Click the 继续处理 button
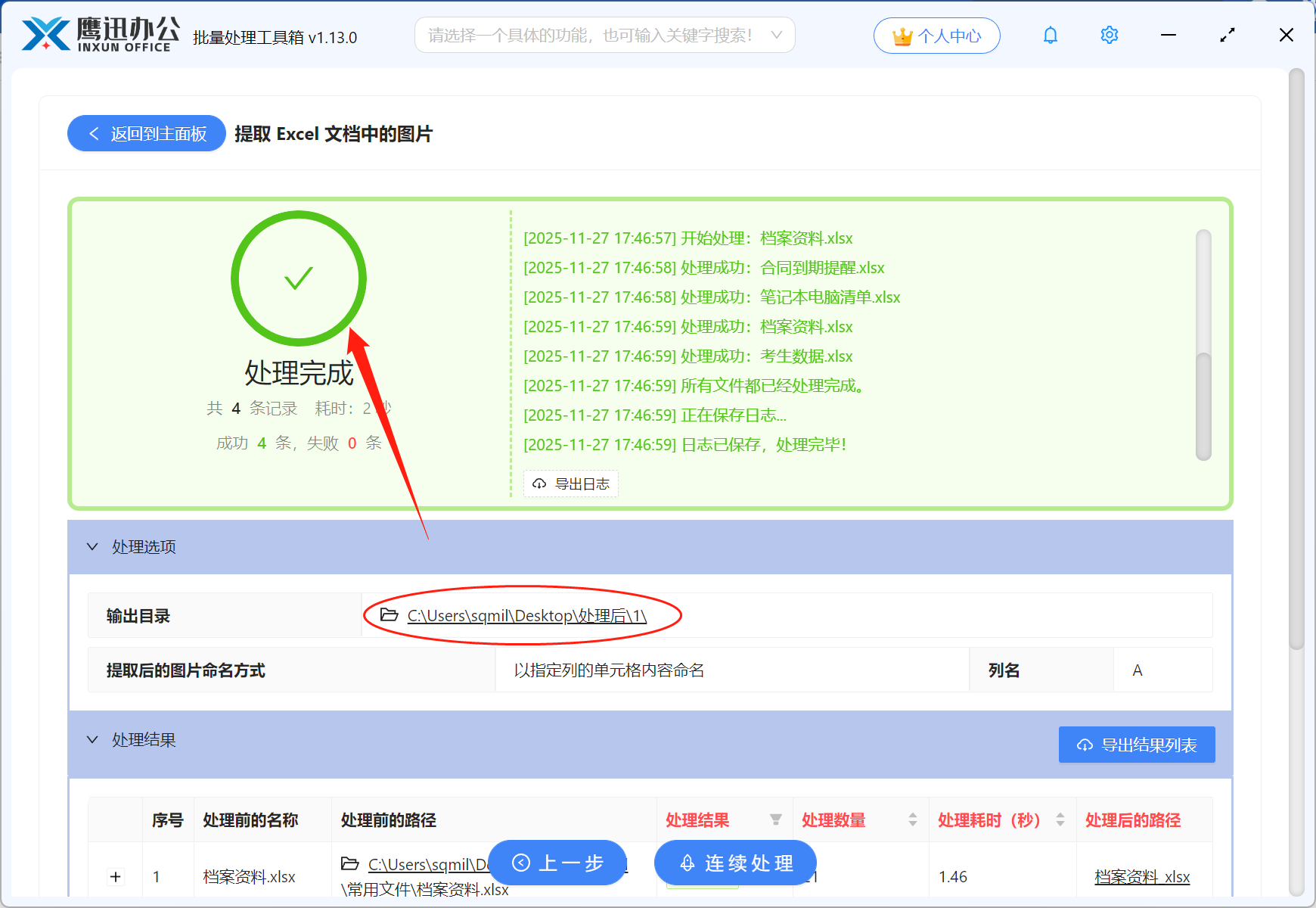Viewport: 1316px width, 908px height. tap(734, 863)
